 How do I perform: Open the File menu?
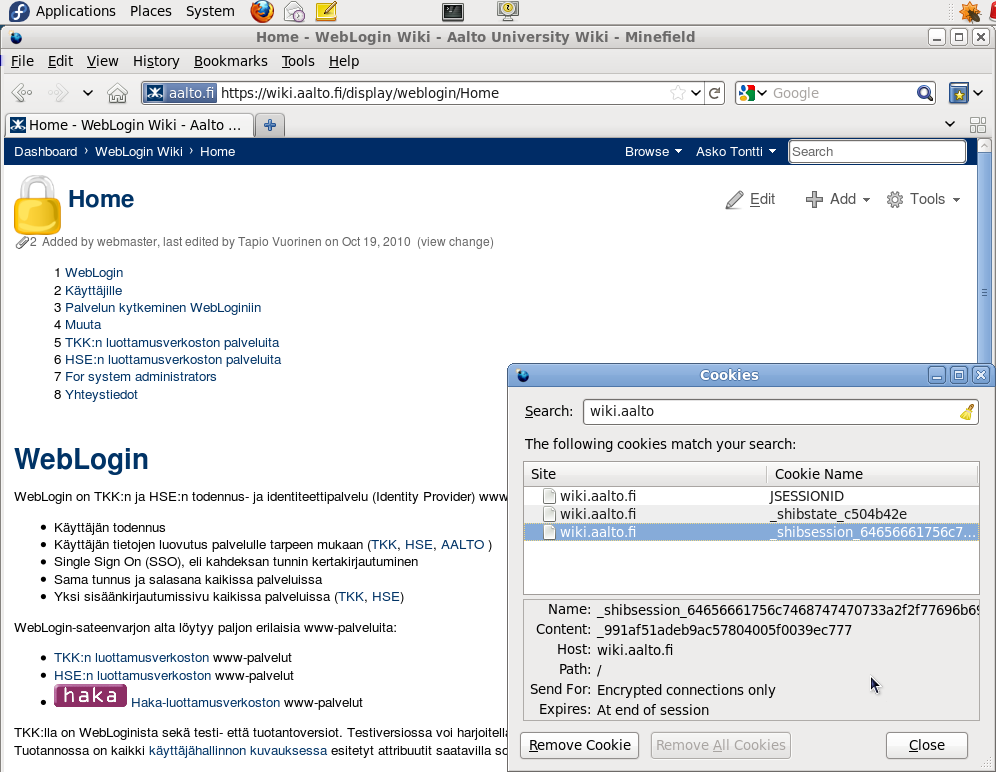(22, 61)
